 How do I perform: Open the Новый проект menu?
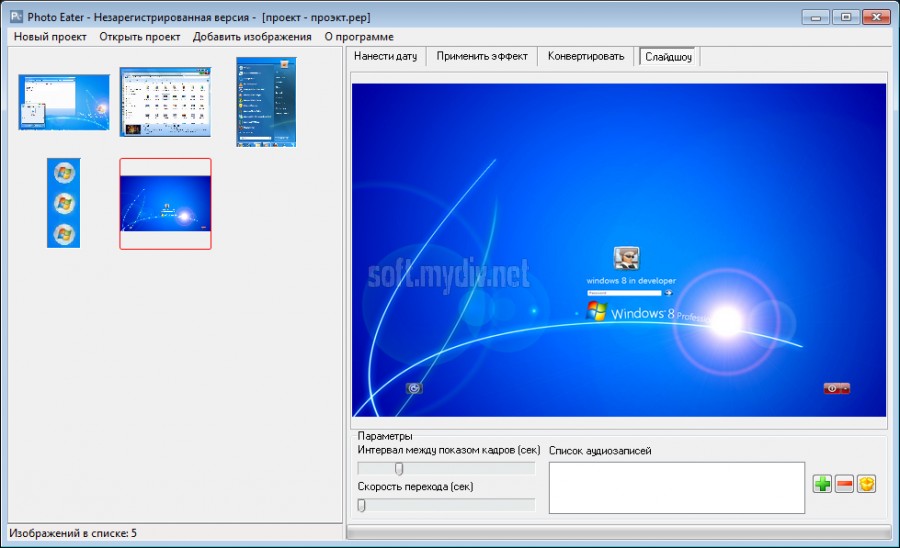(x=50, y=37)
